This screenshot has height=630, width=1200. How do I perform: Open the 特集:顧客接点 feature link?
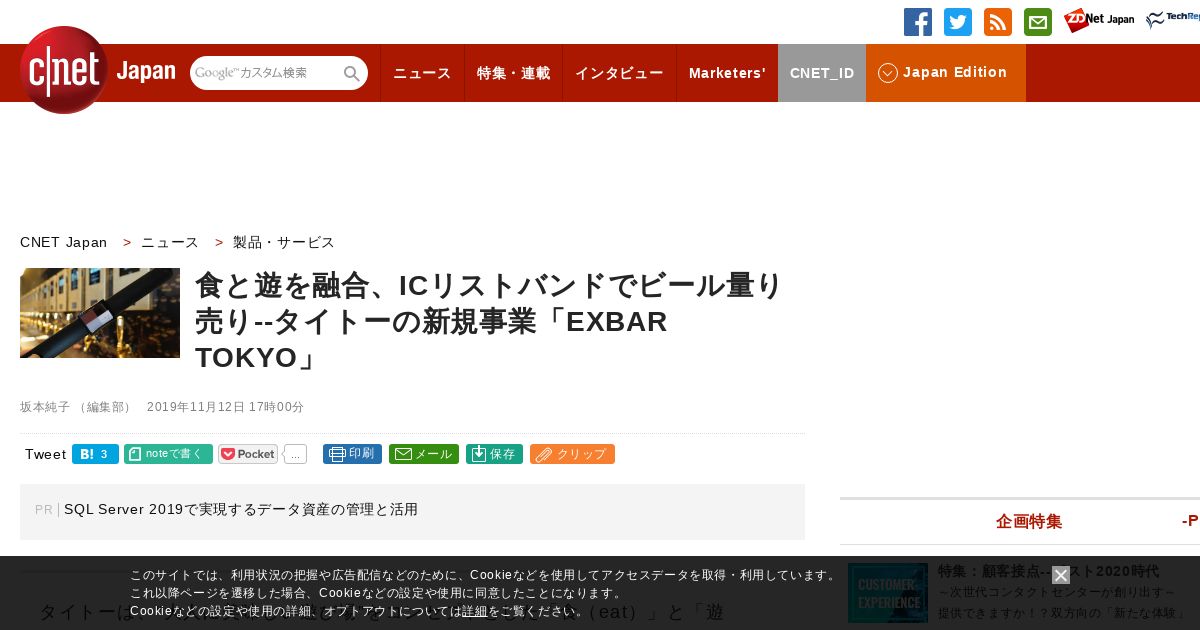click(1048, 571)
